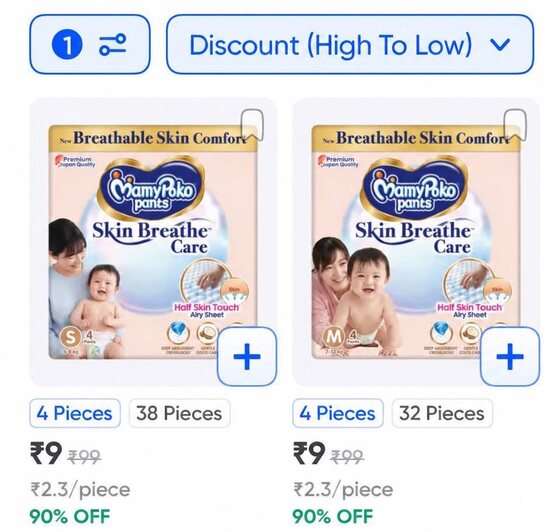Viewport: 545px width, 532px height.
Task: Tap 90% OFF label under the M pack
Action: click(333, 516)
